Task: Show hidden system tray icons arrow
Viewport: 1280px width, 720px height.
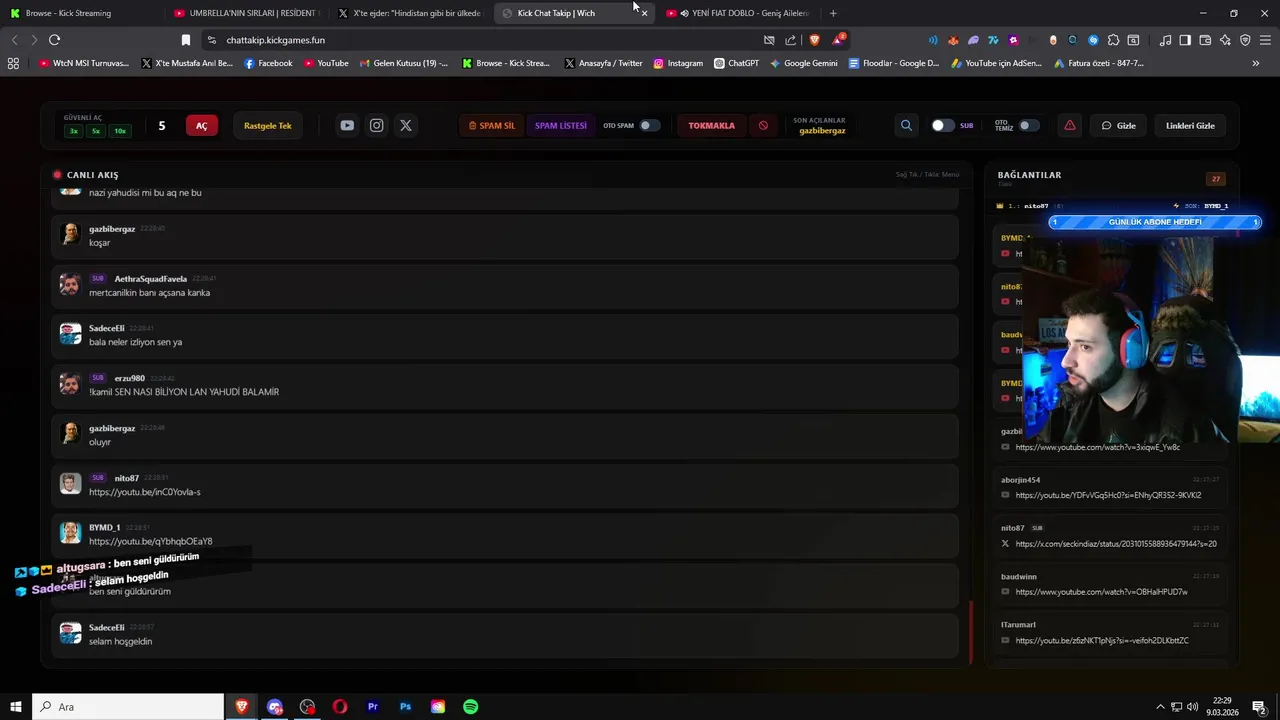Action: click(1160, 707)
